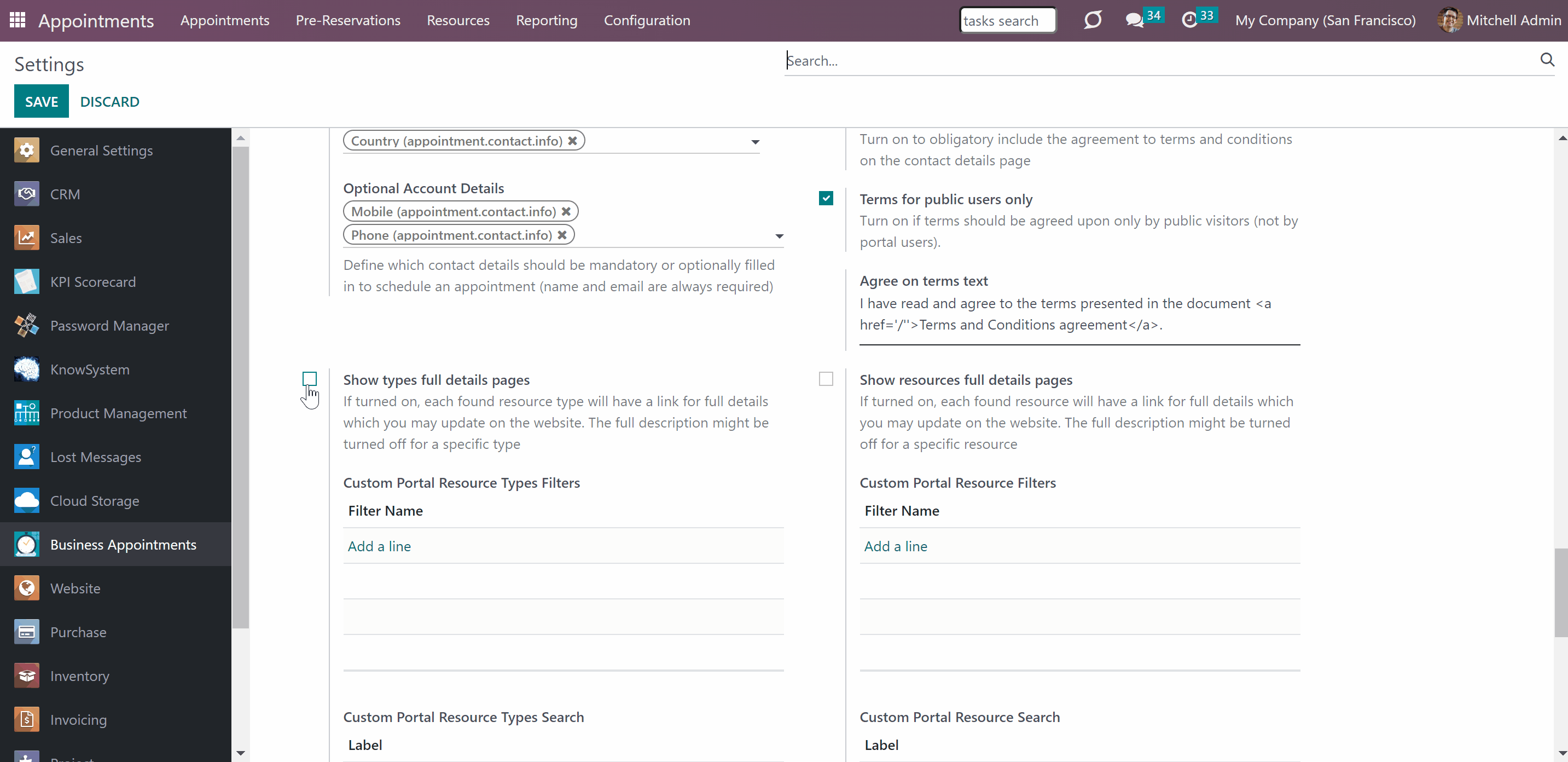The height and width of the screenshot is (762, 1568).
Task: Click the search magnifier icon
Action: click(x=1547, y=60)
